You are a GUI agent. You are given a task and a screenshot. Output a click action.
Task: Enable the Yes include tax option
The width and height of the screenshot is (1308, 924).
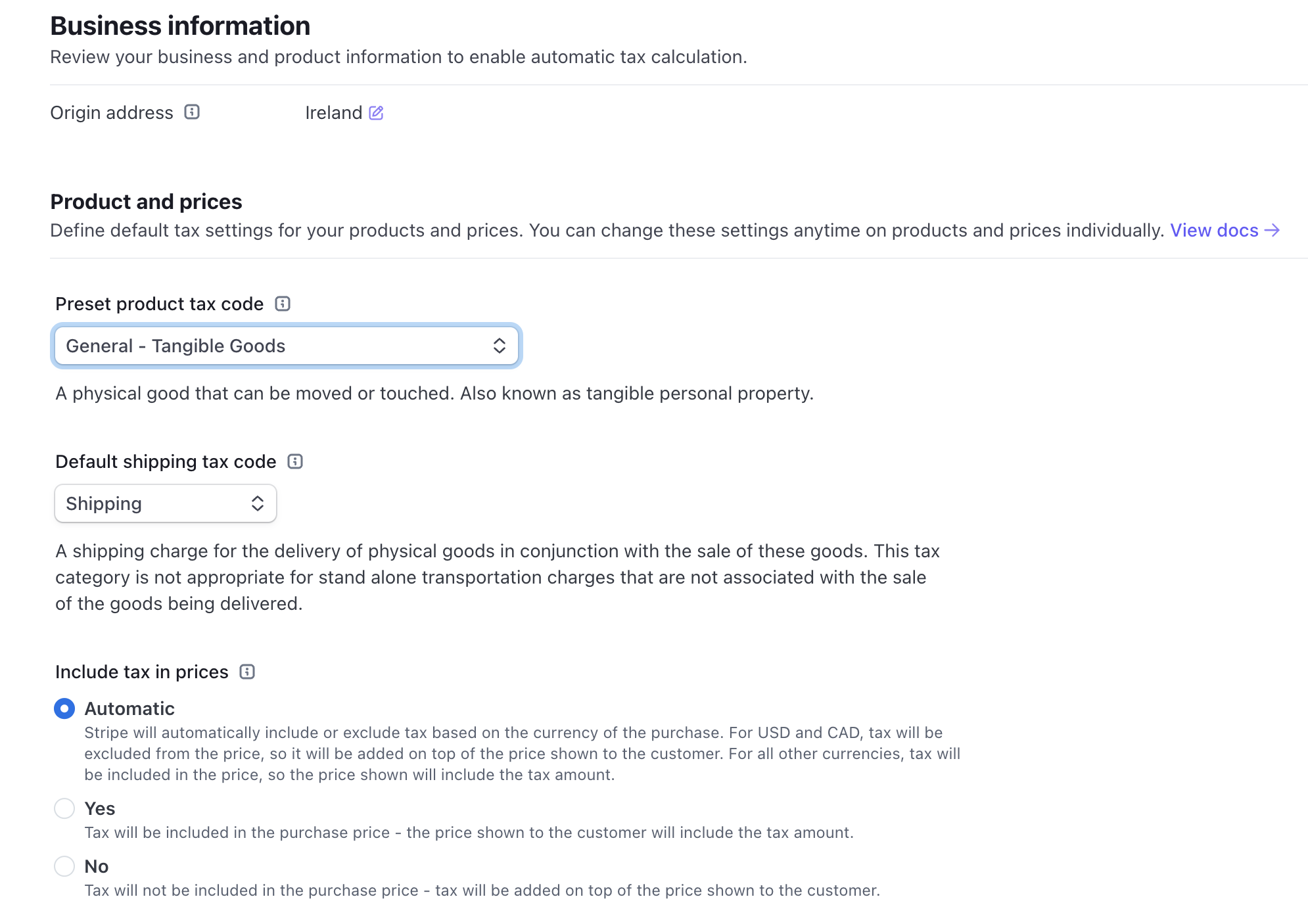point(63,807)
